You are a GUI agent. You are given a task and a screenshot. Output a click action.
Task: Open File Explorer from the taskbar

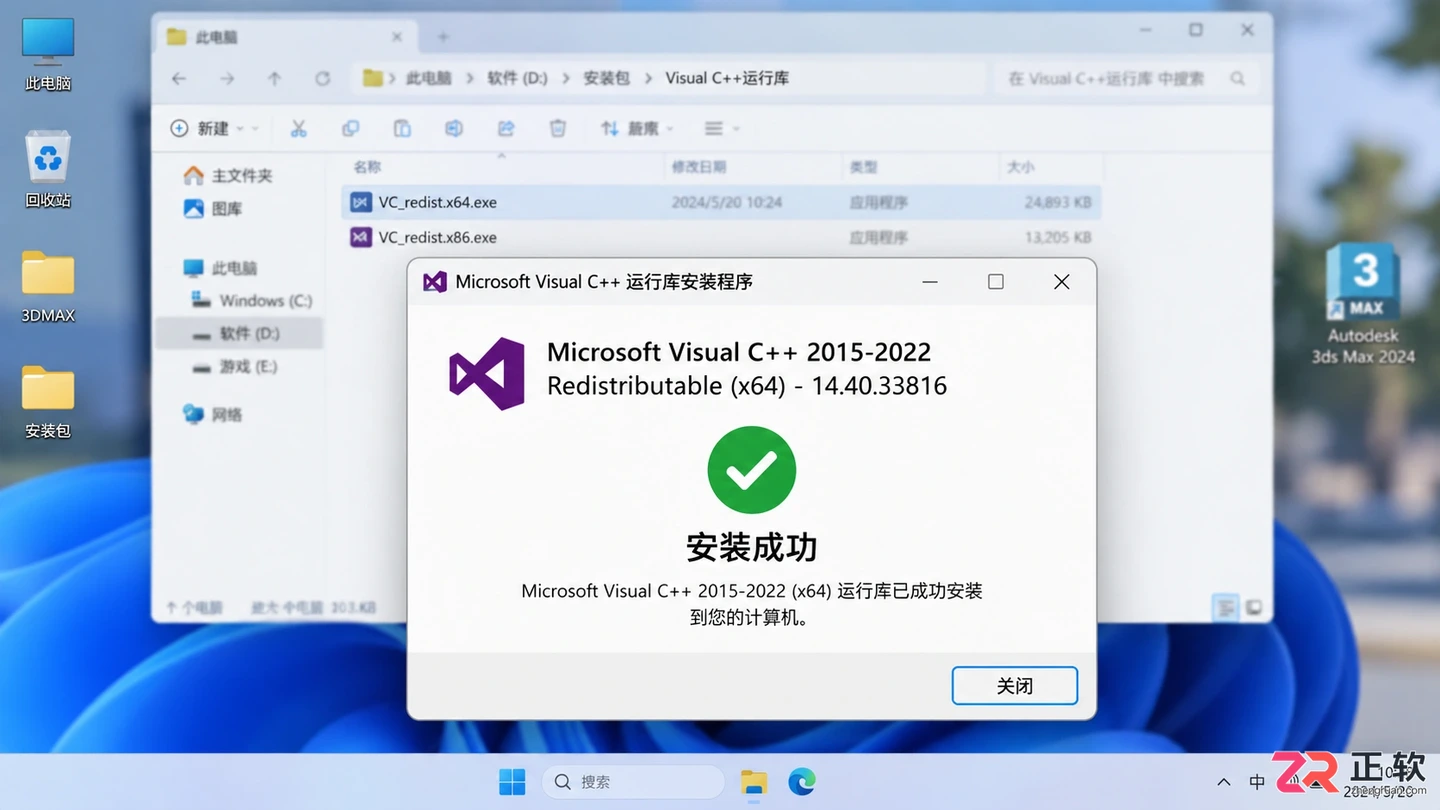tap(754, 782)
